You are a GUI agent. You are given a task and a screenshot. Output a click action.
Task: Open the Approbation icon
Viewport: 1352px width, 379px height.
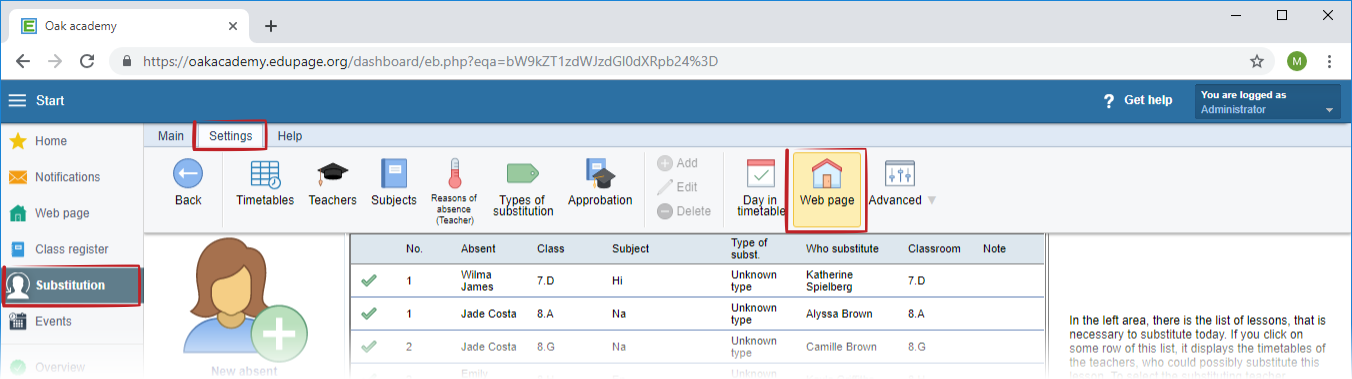(600, 174)
